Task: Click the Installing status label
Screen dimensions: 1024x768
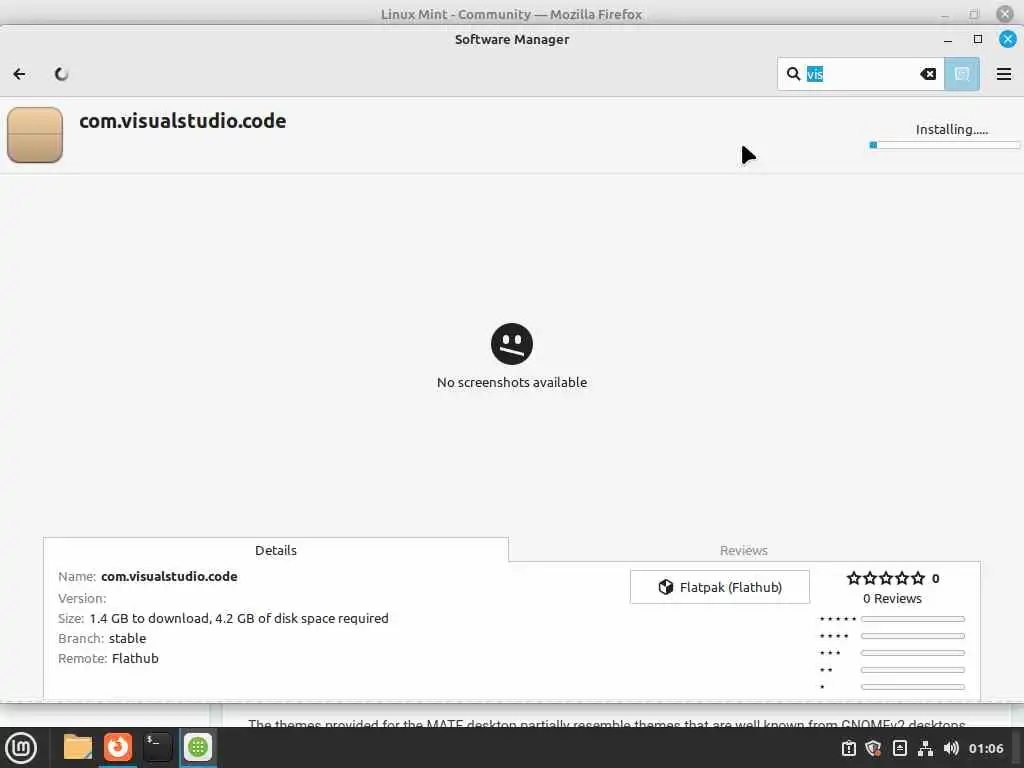Action: [x=952, y=129]
